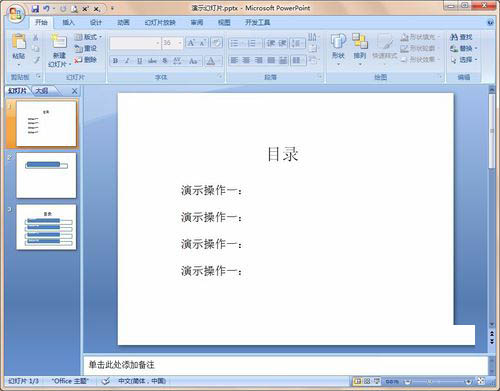The image size is (500, 391).
Task: Toggle strikethrough abc formatting
Action: [152, 61]
